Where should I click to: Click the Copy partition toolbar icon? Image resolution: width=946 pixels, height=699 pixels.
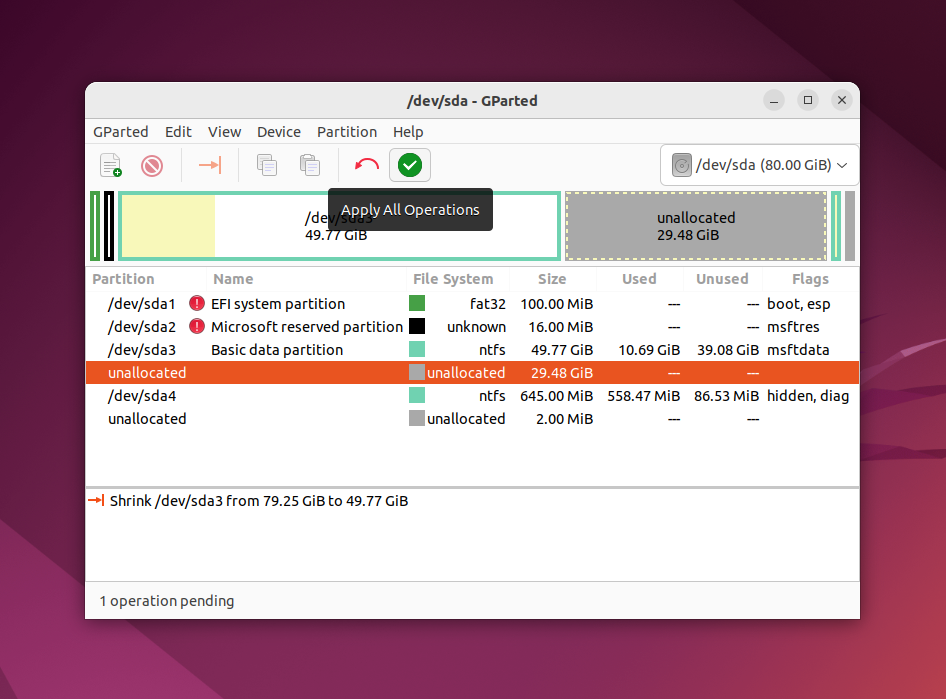267,165
